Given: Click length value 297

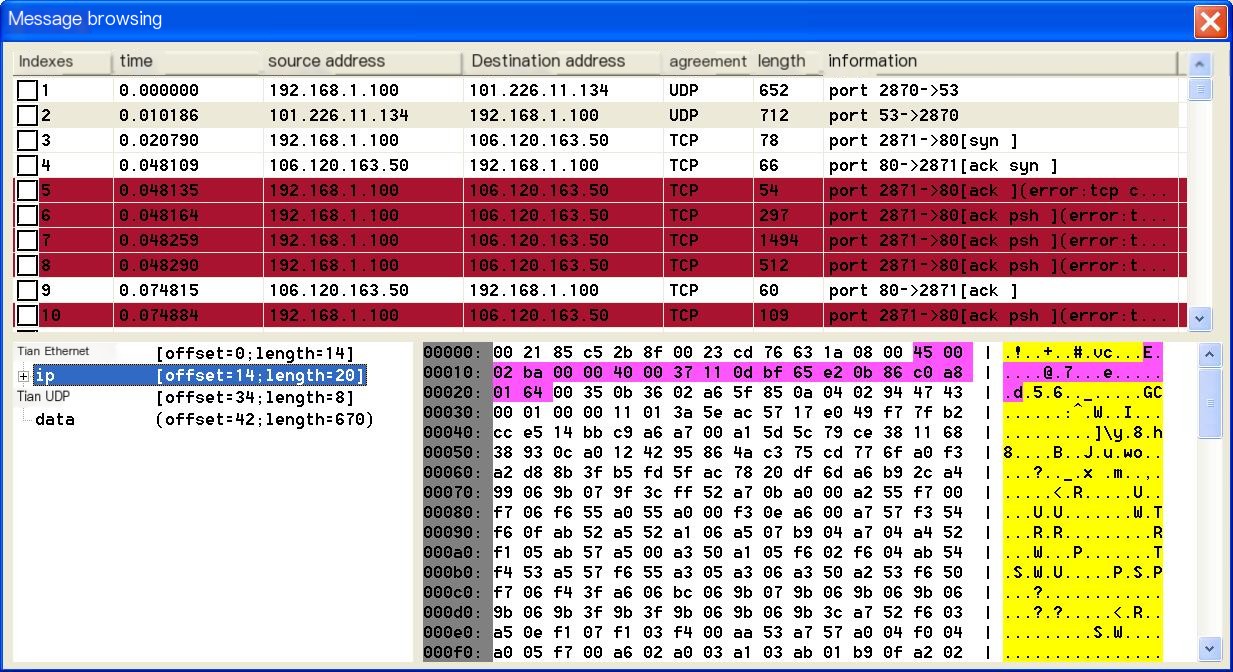Looking at the screenshot, I should [x=774, y=216].
